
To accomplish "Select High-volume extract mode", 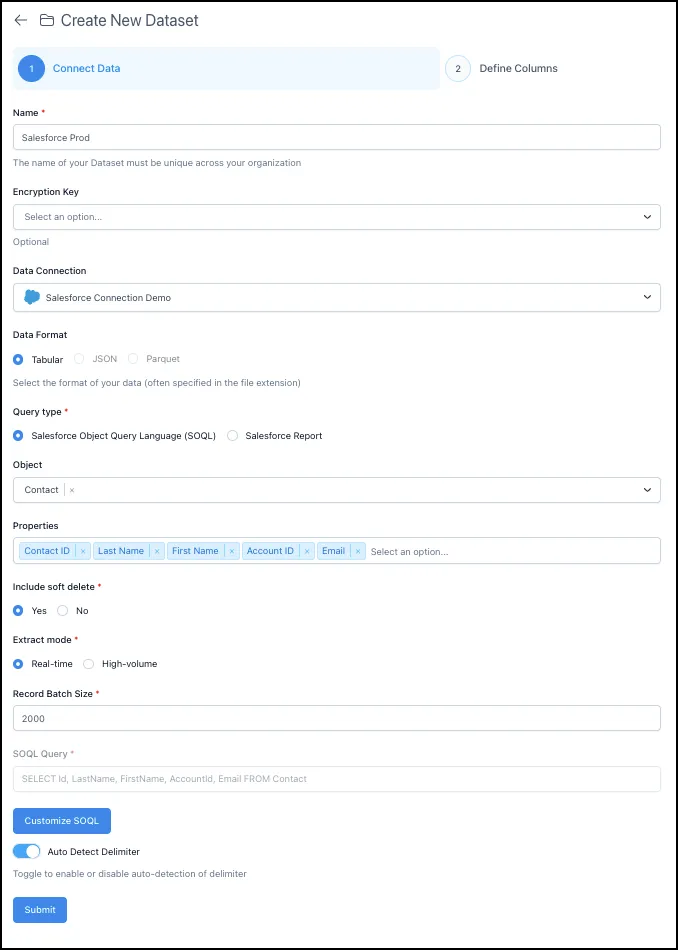I will pyautogui.click(x=88, y=664).
